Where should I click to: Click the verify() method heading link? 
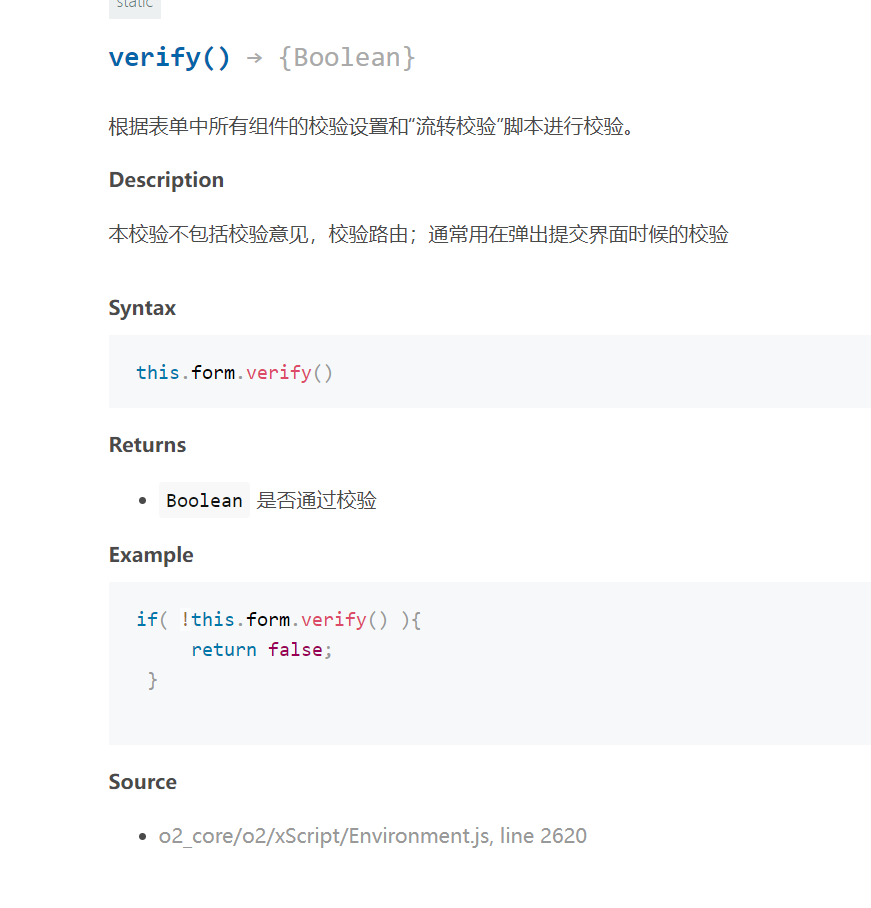tap(169, 57)
